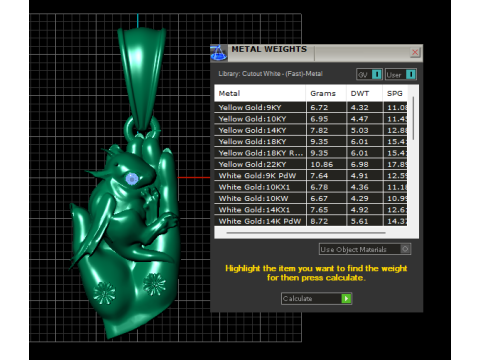Select the Yellow Gold:9KY row
480x360 pixels.
pos(311,107)
